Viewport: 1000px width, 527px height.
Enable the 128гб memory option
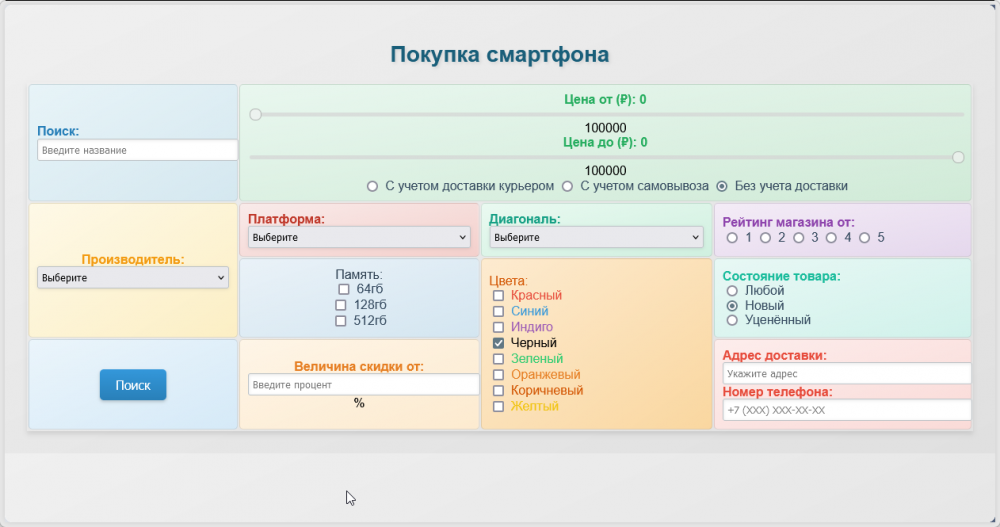[x=341, y=305]
